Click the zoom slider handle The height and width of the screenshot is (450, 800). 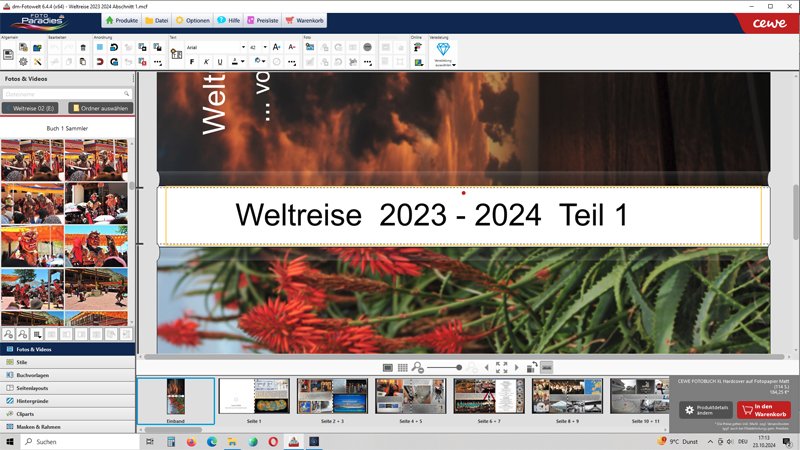click(x=459, y=367)
